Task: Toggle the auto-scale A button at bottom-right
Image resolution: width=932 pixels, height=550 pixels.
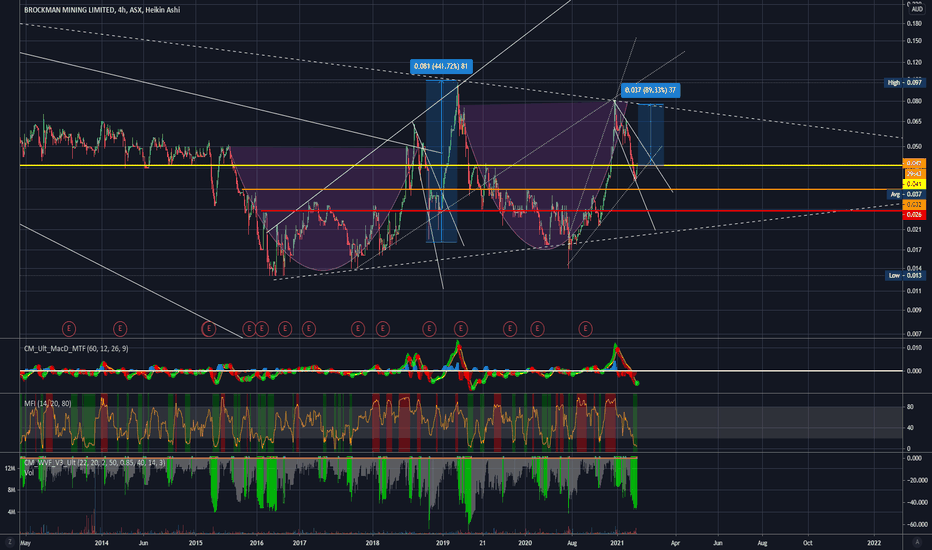Action: (x=915, y=542)
